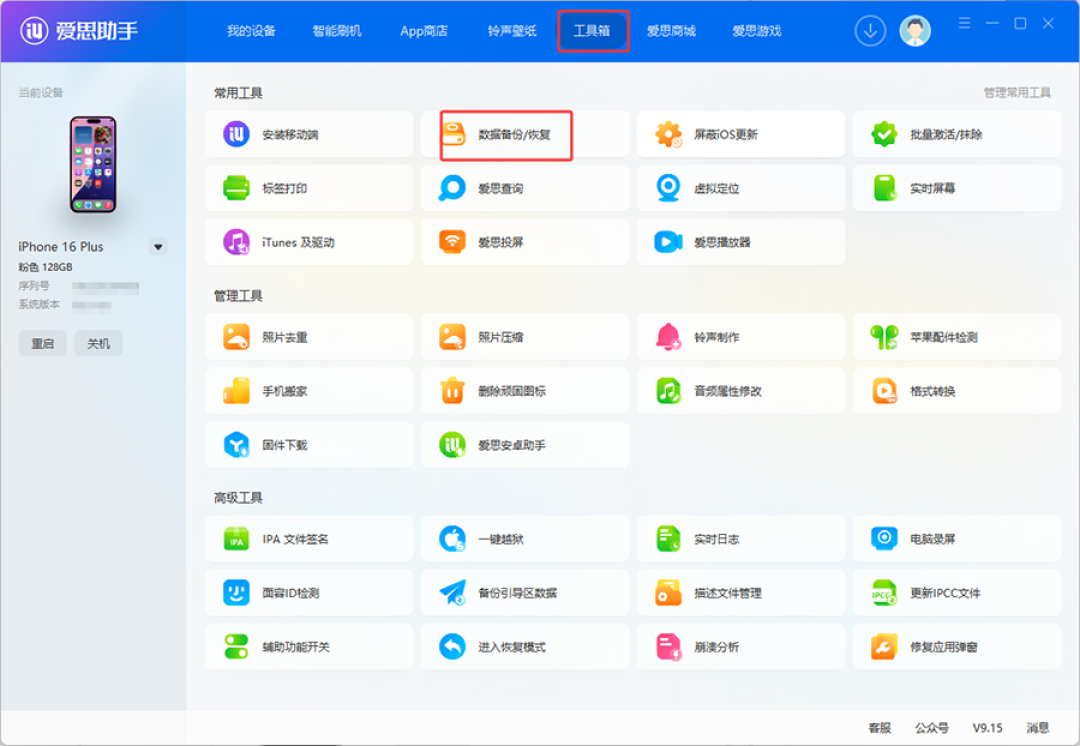The height and width of the screenshot is (746, 1080).
Task: Open the 爱思商城 tab
Action: pos(671,31)
